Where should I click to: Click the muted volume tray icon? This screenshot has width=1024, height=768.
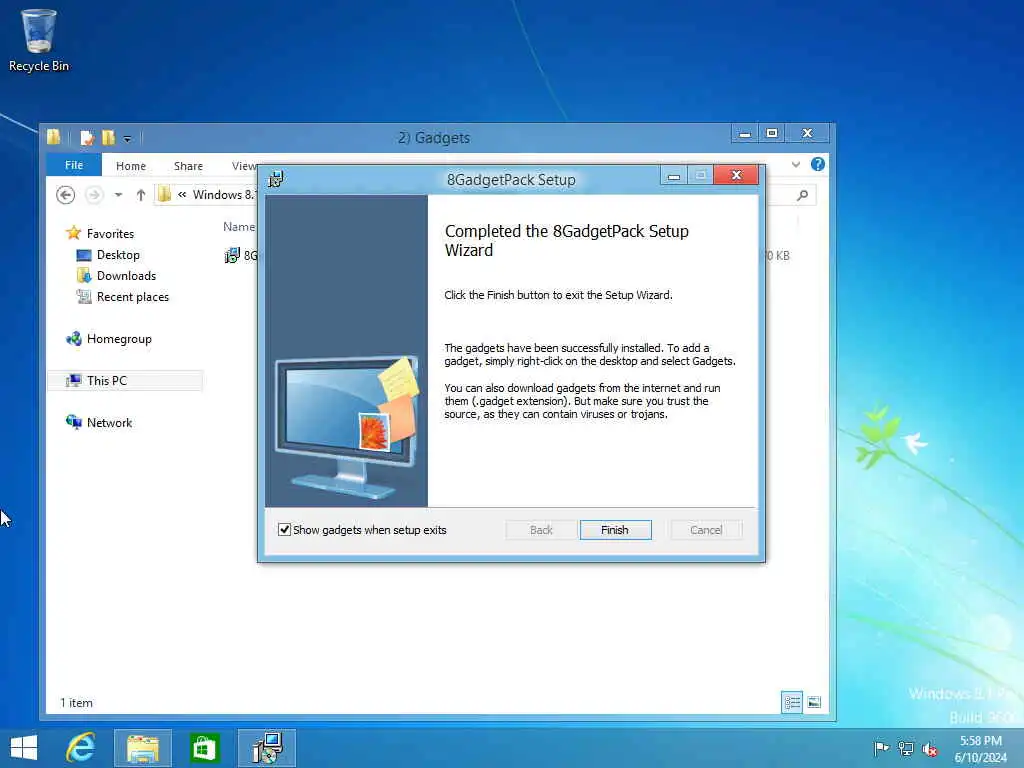tap(930, 749)
